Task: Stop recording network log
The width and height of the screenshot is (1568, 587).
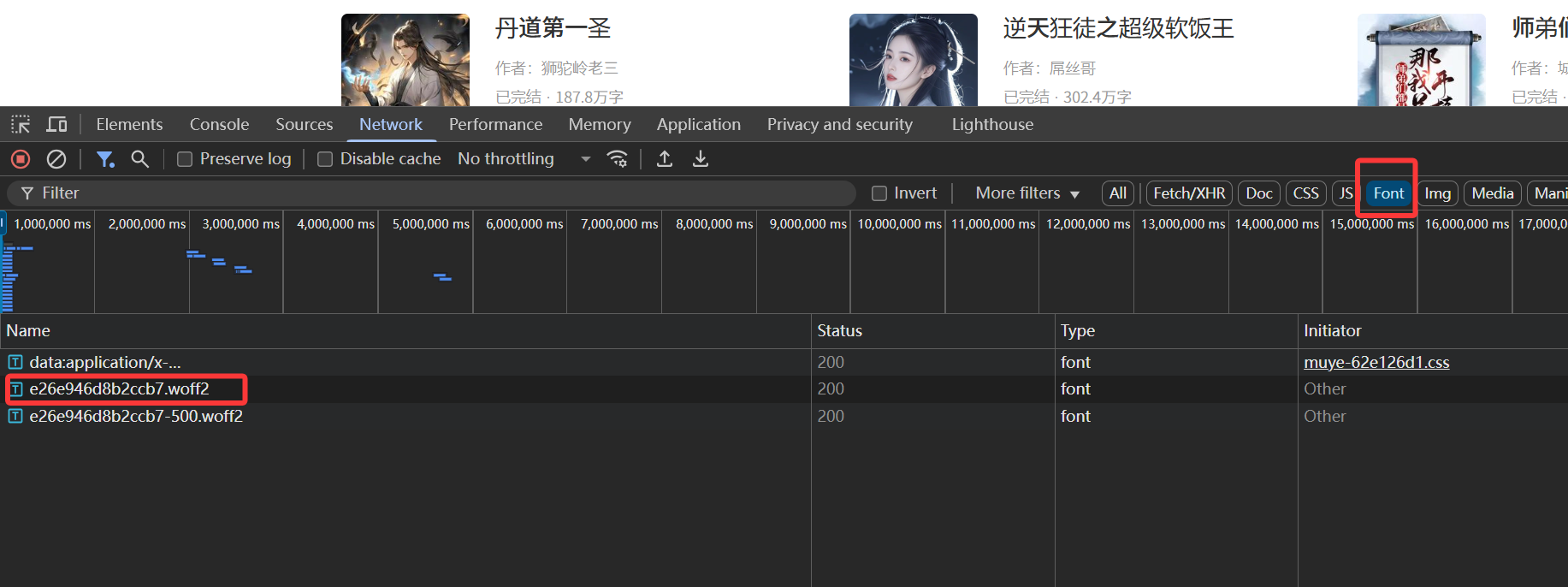Action: 21,159
